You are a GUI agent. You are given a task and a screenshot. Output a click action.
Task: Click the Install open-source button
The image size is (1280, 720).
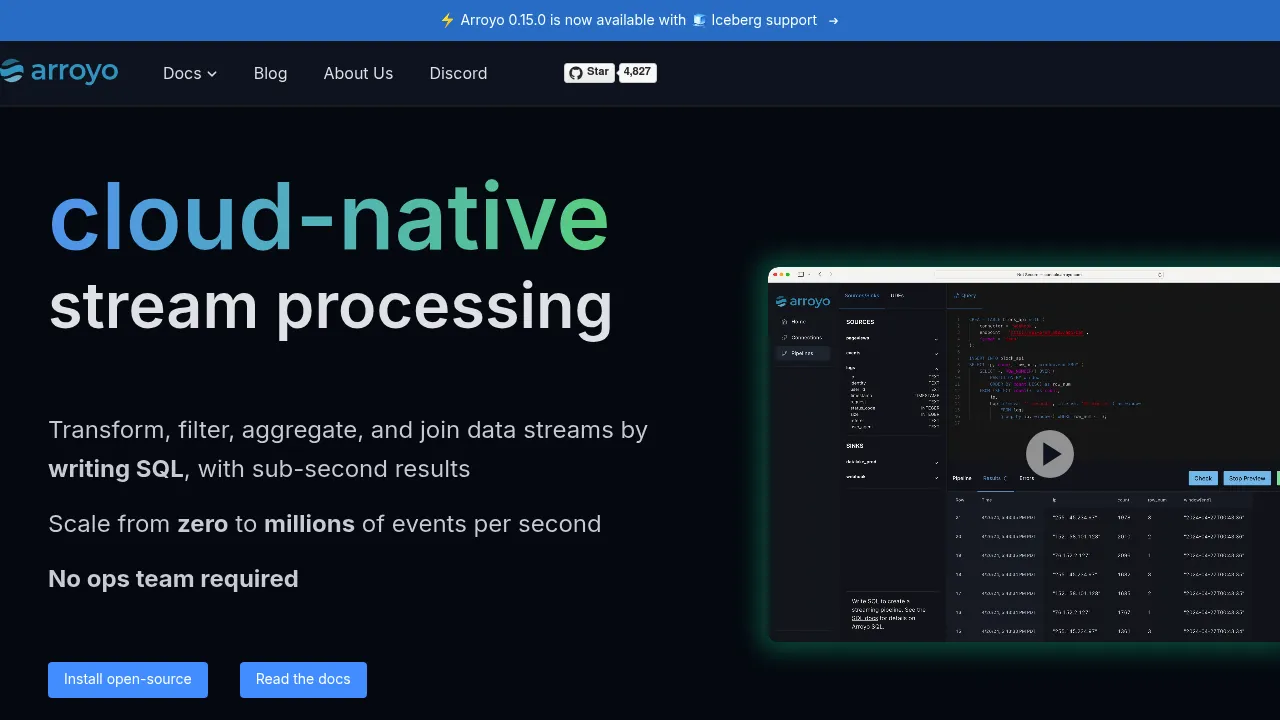pyautogui.click(x=128, y=680)
